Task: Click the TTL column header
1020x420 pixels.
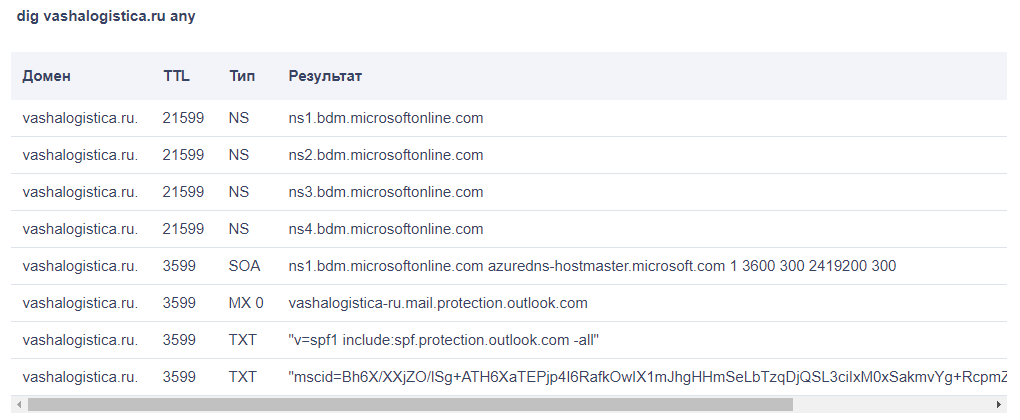Action: (176, 76)
